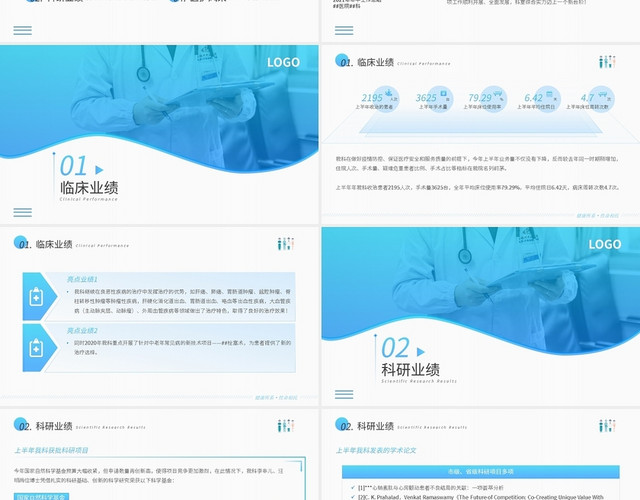640x500 pixels.
Task: Click the bed icon beside 4.7
Action: tap(603, 94)
